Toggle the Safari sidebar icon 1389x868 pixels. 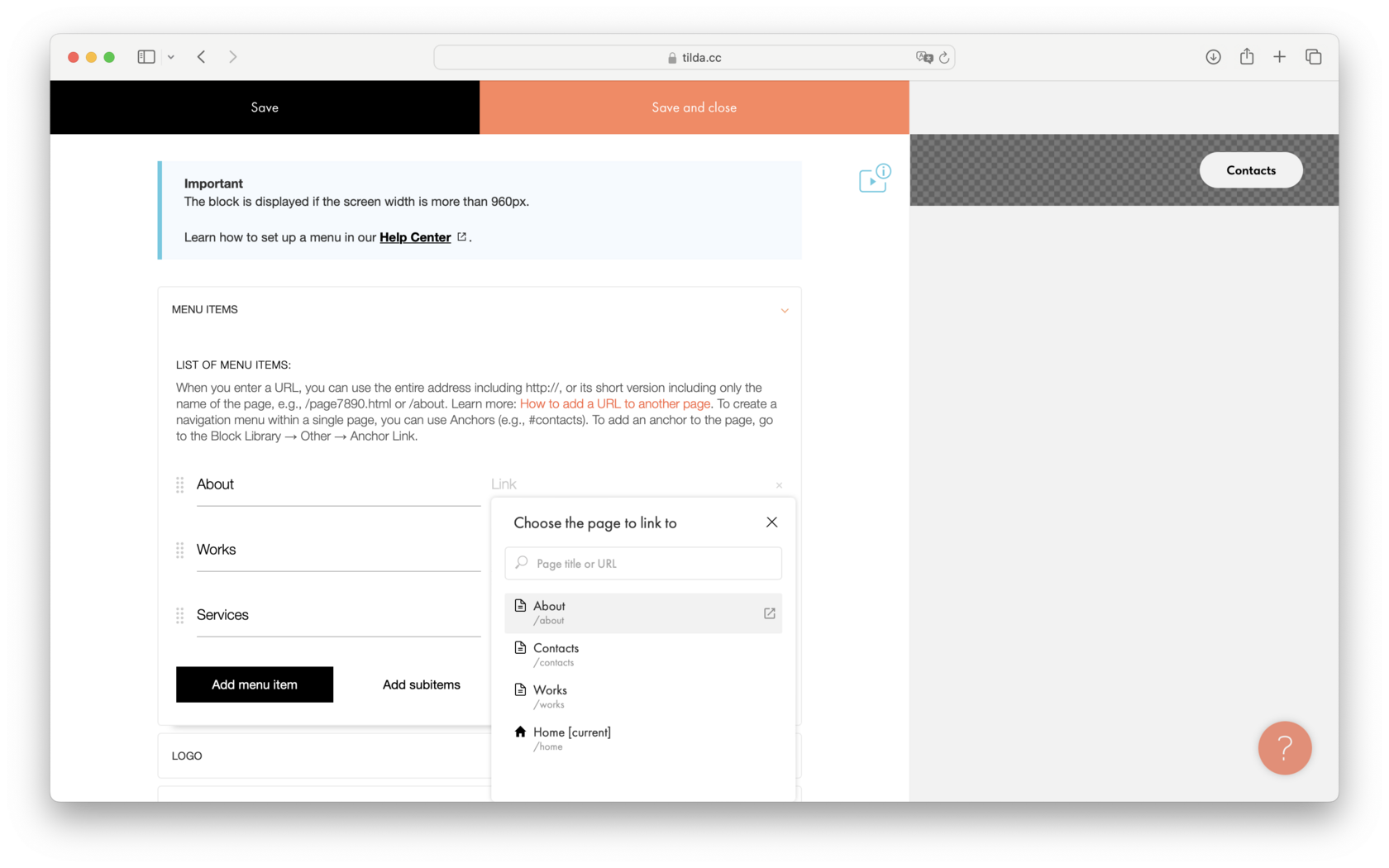146,56
